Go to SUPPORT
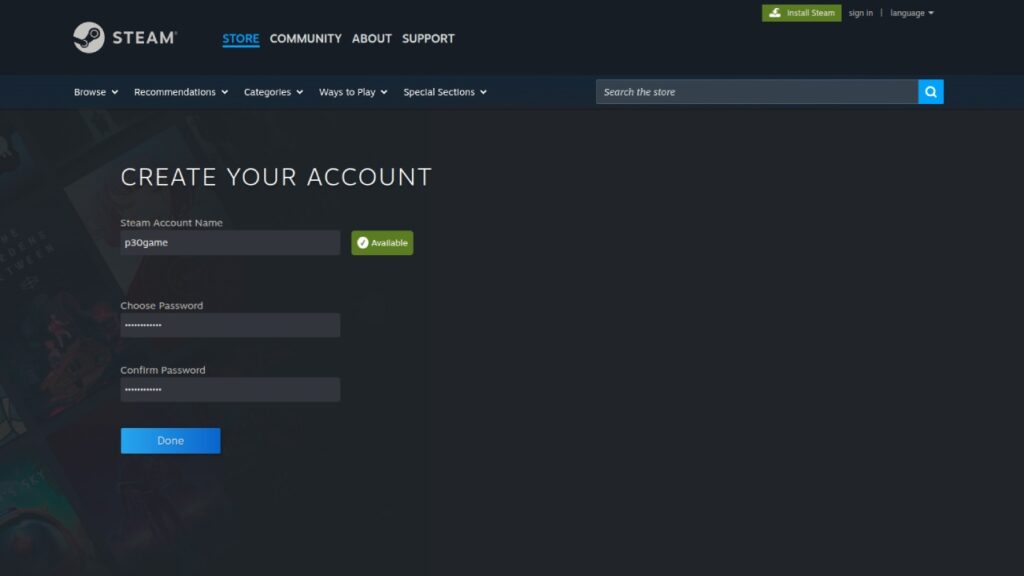This screenshot has height=576, width=1024. pos(428,39)
